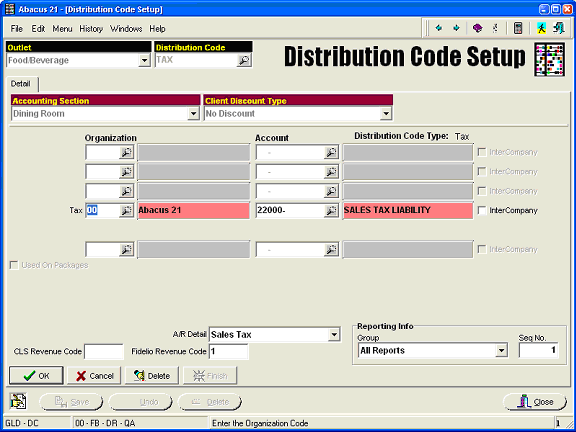Screen dimensions: 576x432
Task: Open the Help menu
Action: point(157,29)
